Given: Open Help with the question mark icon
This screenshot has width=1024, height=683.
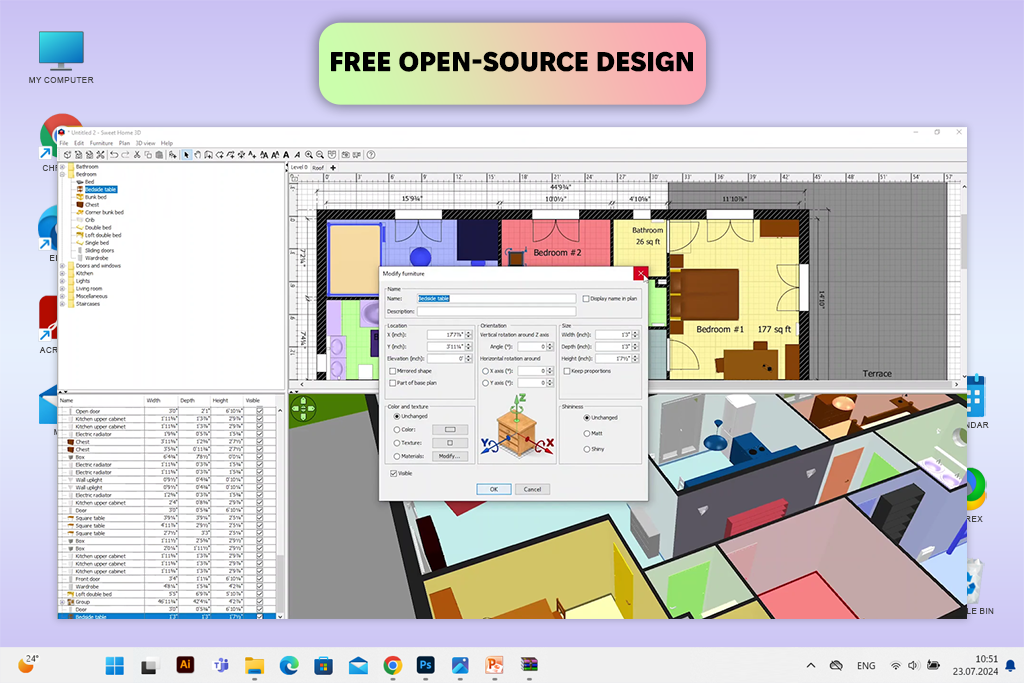Looking at the screenshot, I should 370,155.
